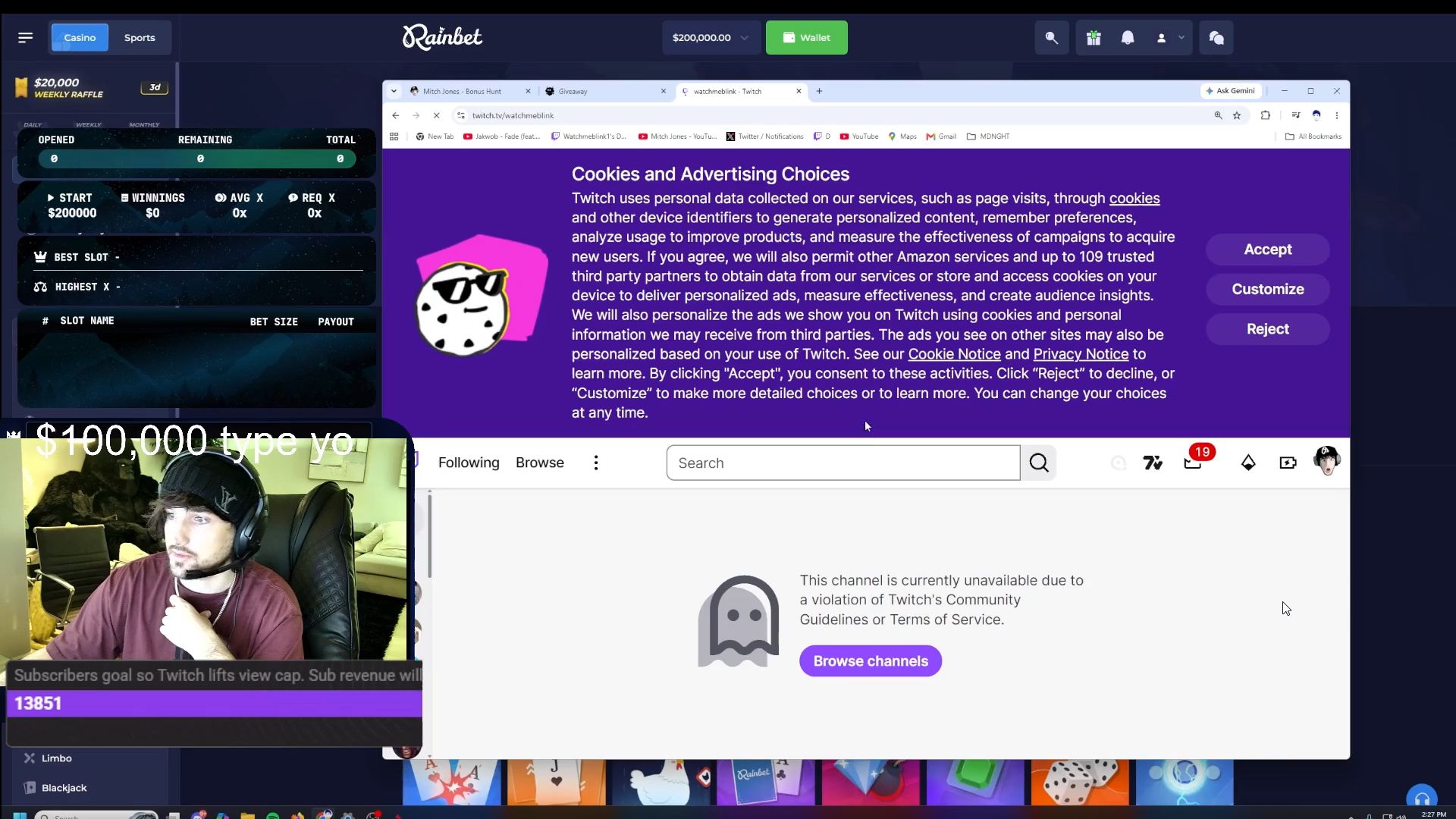1456x819 pixels.
Task: Open the Privacy Notice link
Action: pyautogui.click(x=1081, y=354)
